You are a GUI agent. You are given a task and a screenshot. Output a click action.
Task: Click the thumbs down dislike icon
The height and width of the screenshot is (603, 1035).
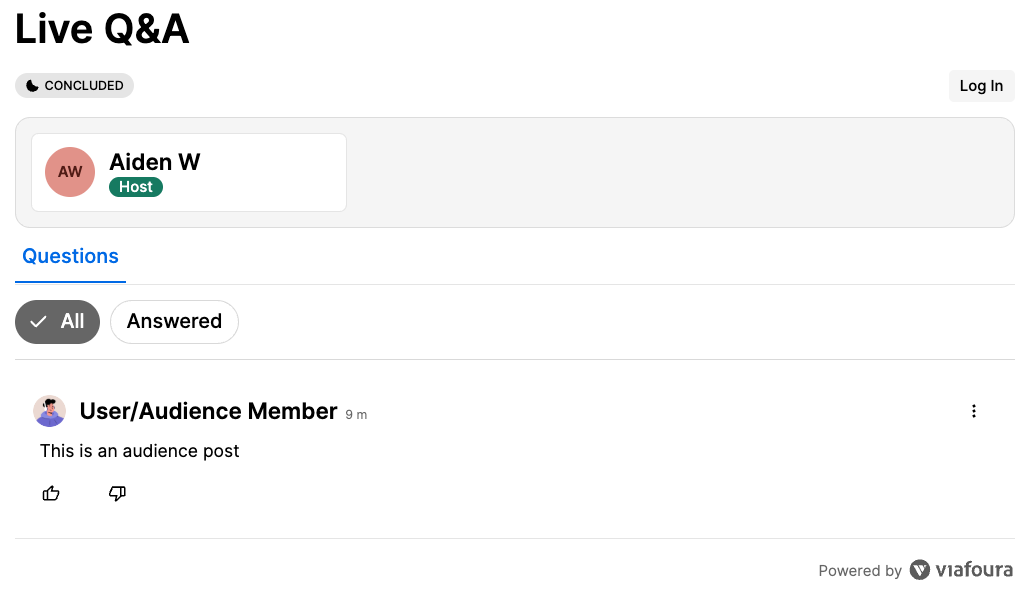point(117,493)
